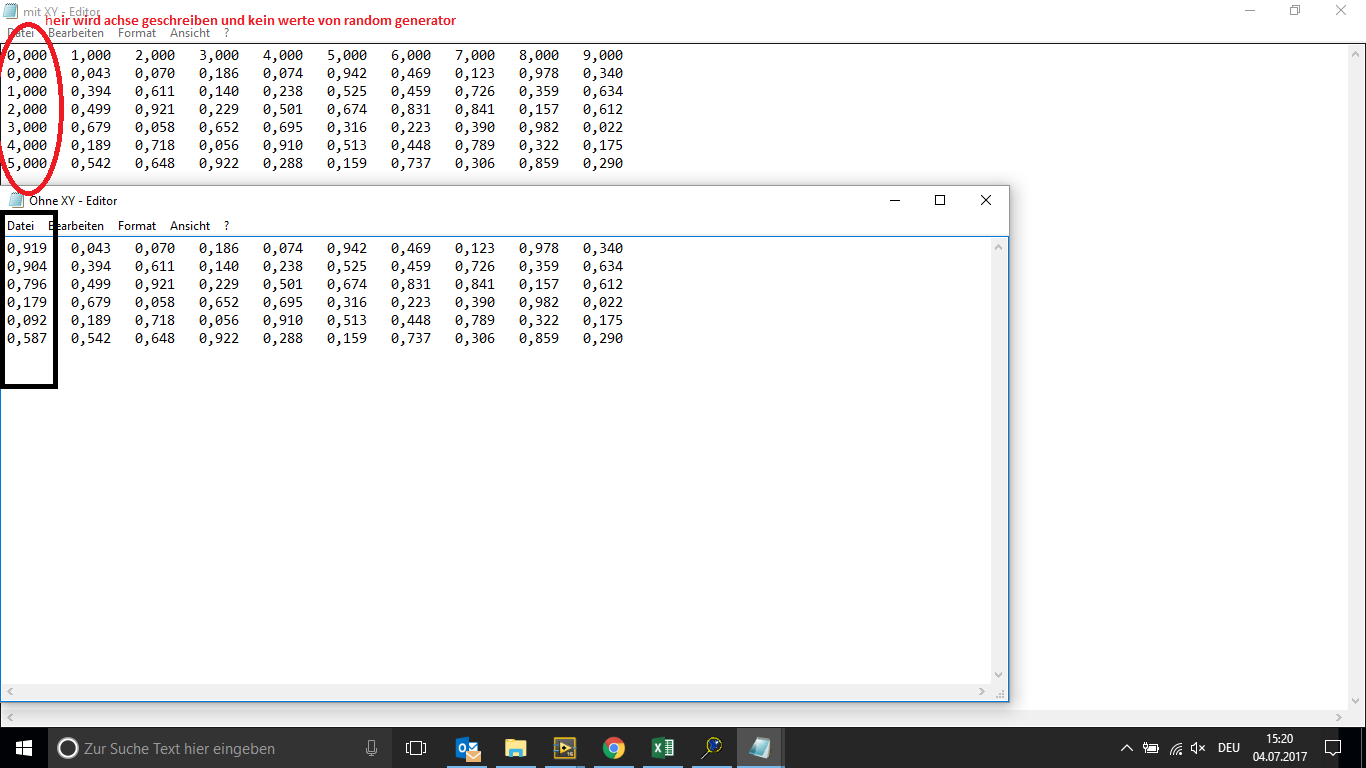Image resolution: width=1366 pixels, height=768 pixels.
Task: Open Format menu in mit XY window
Action: point(137,32)
